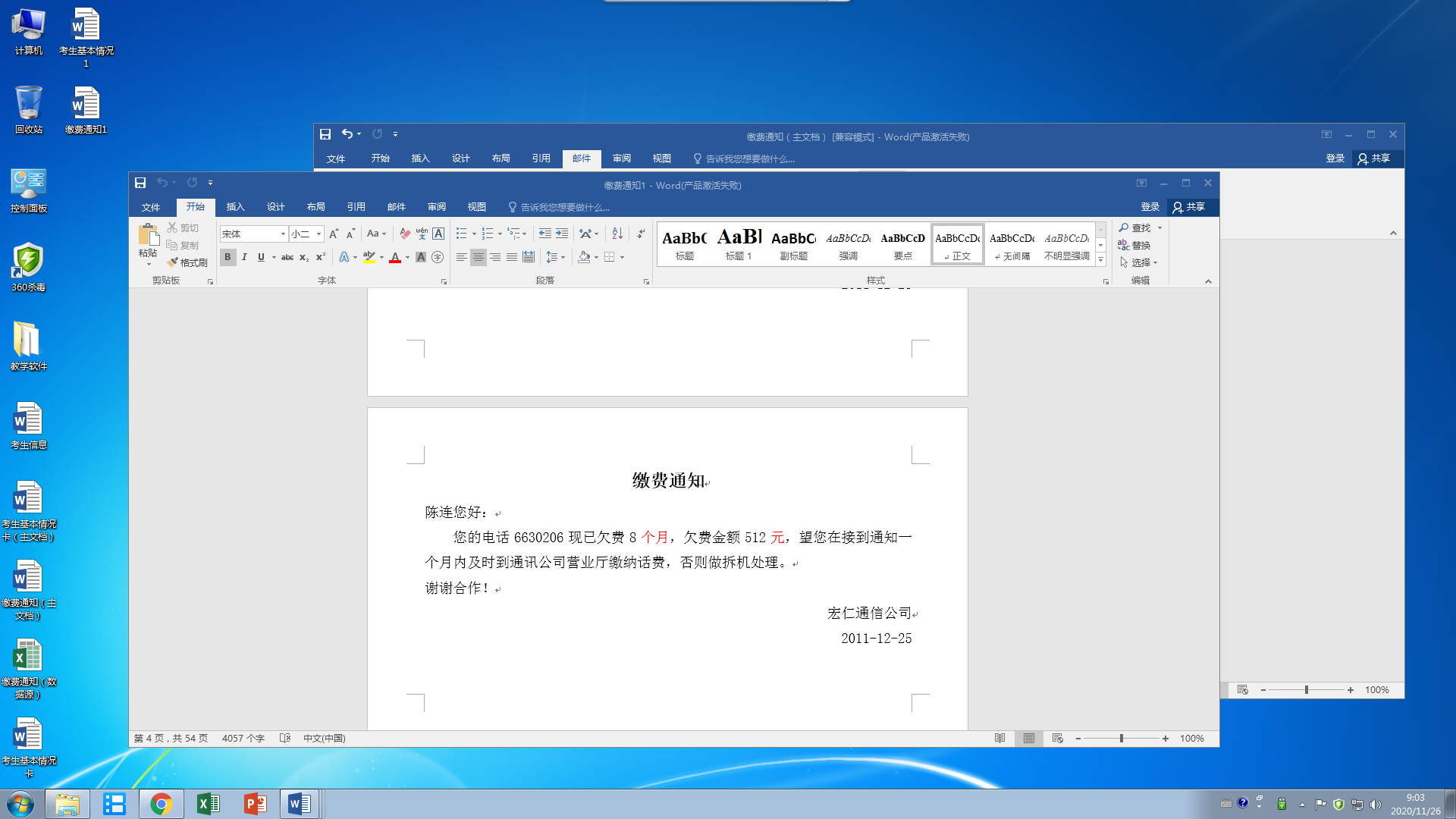Toggle center alignment
The width and height of the screenshot is (1456, 819).
(x=478, y=257)
